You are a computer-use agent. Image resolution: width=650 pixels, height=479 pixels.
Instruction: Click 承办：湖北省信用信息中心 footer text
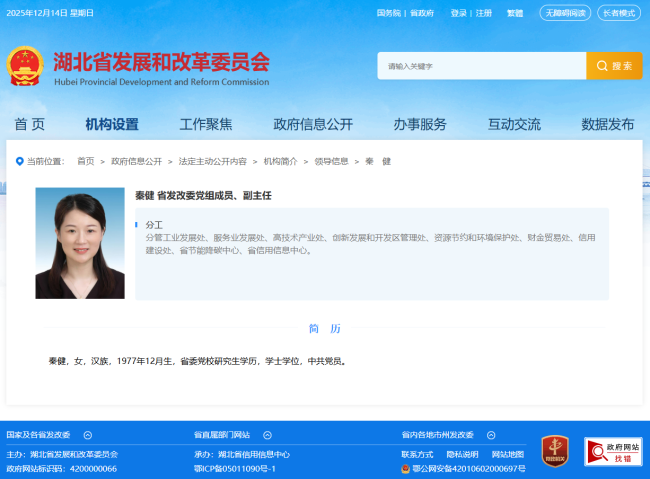pos(242,455)
